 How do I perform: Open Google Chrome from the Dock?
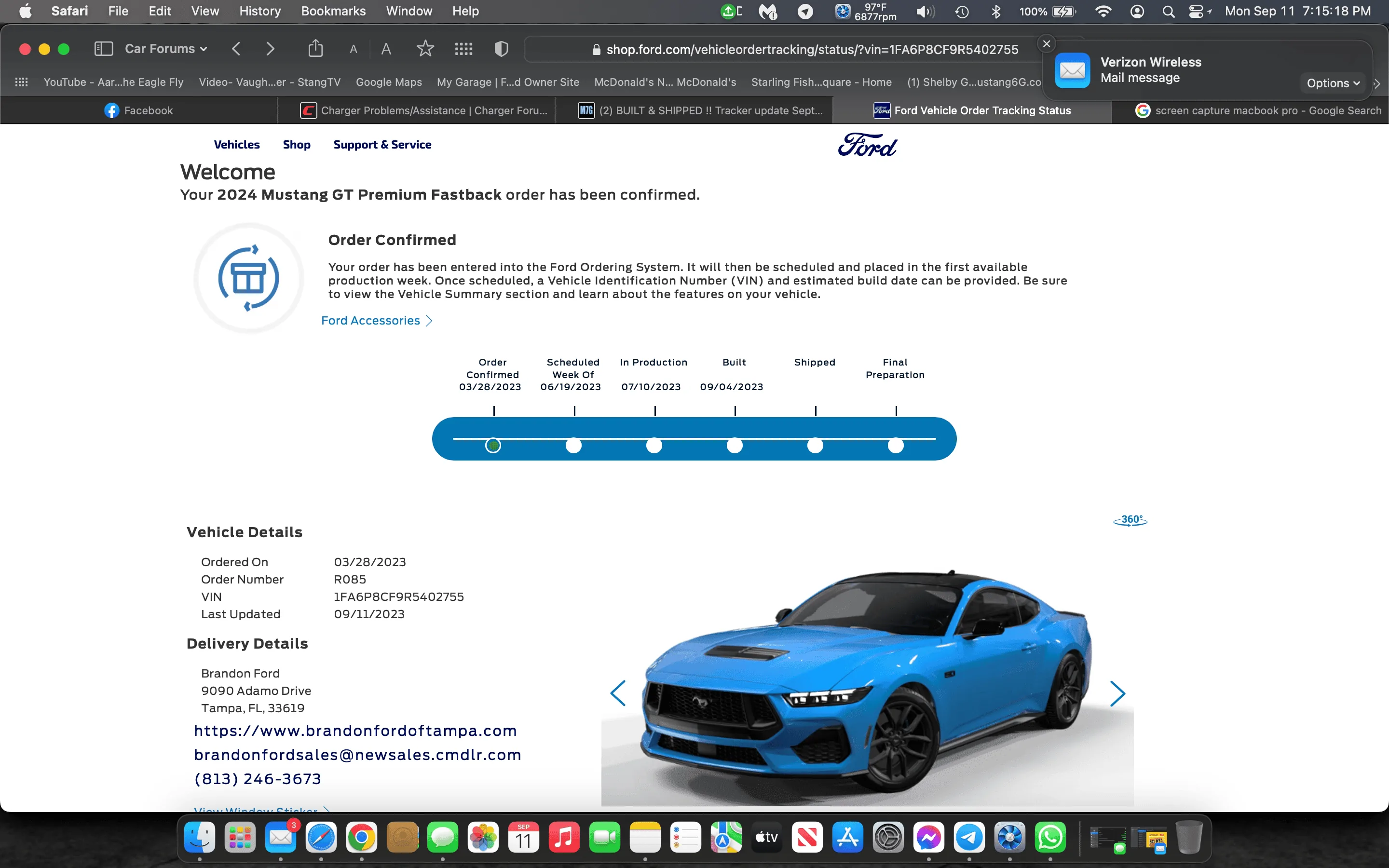pyautogui.click(x=362, y=838)
